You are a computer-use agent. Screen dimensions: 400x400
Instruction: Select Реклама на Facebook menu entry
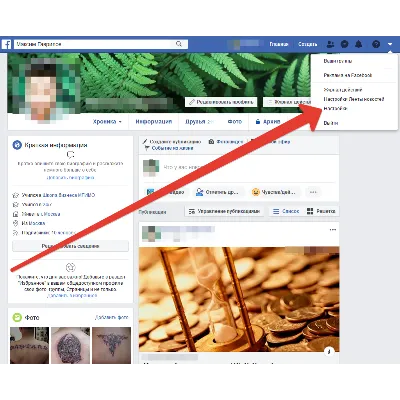pyautogui.click(x=348, y=75)
